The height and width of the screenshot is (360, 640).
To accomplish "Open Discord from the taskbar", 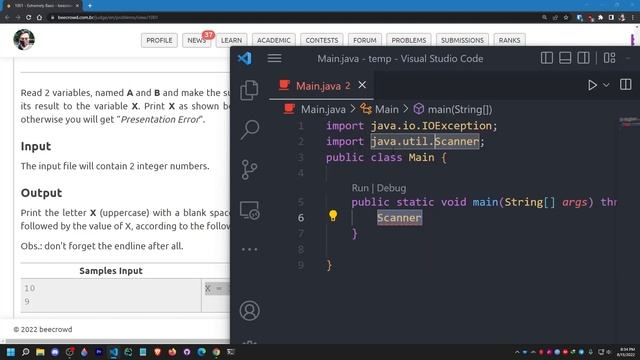I will click(55, 352).
